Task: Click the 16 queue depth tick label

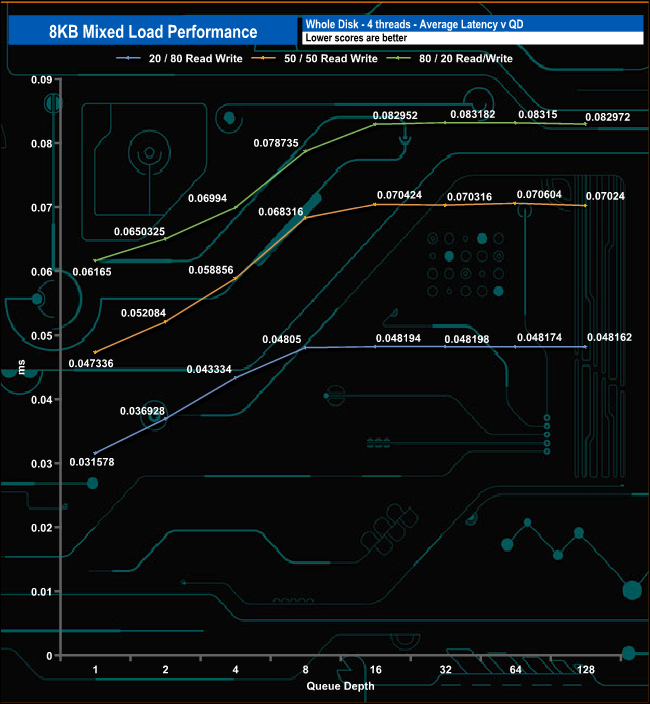Action: (375, 669)
